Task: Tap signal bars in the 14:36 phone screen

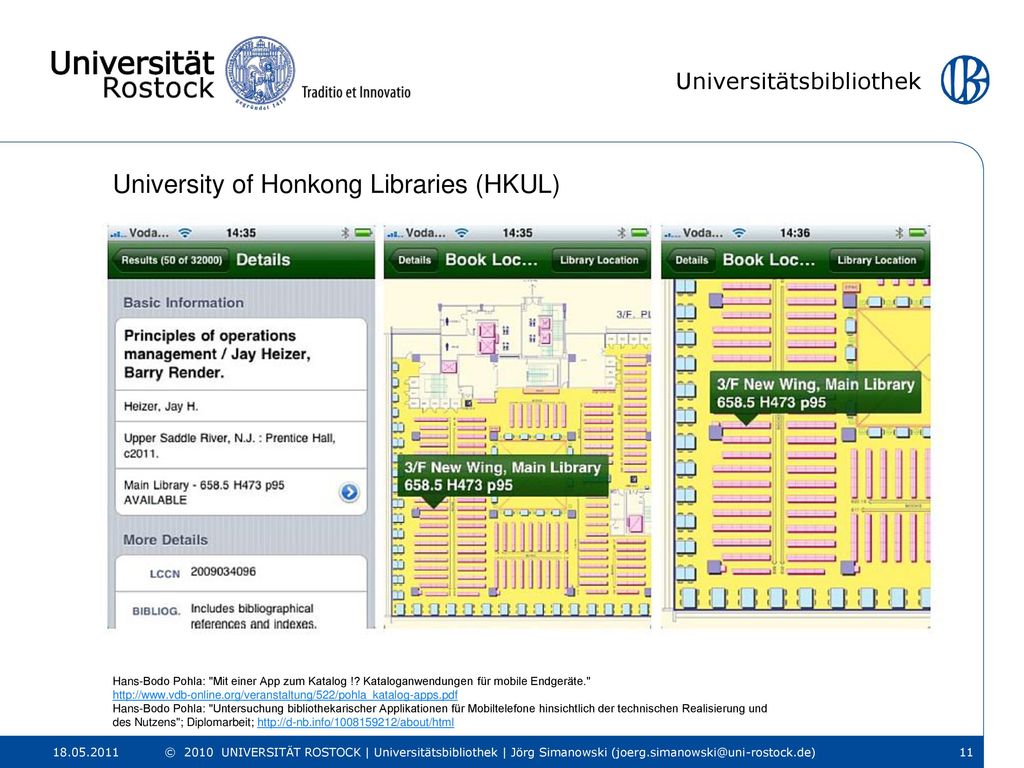Action: tap(672, 233)
